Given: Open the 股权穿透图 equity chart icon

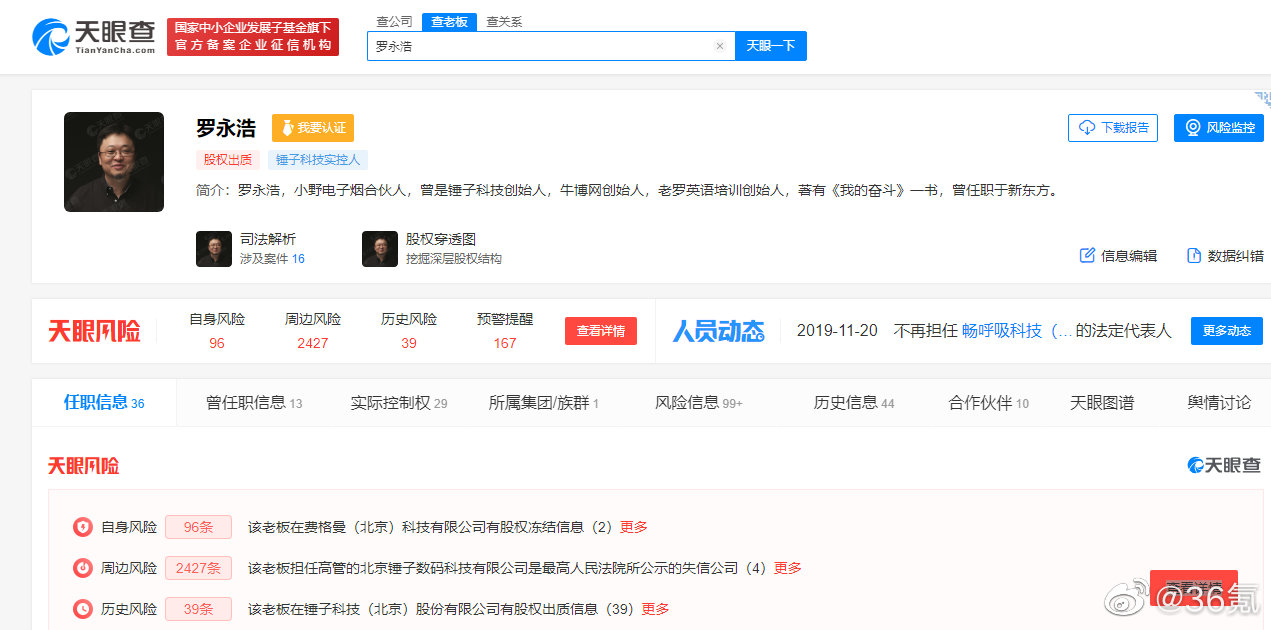Looking at the screenshot, I should point(379,248).
